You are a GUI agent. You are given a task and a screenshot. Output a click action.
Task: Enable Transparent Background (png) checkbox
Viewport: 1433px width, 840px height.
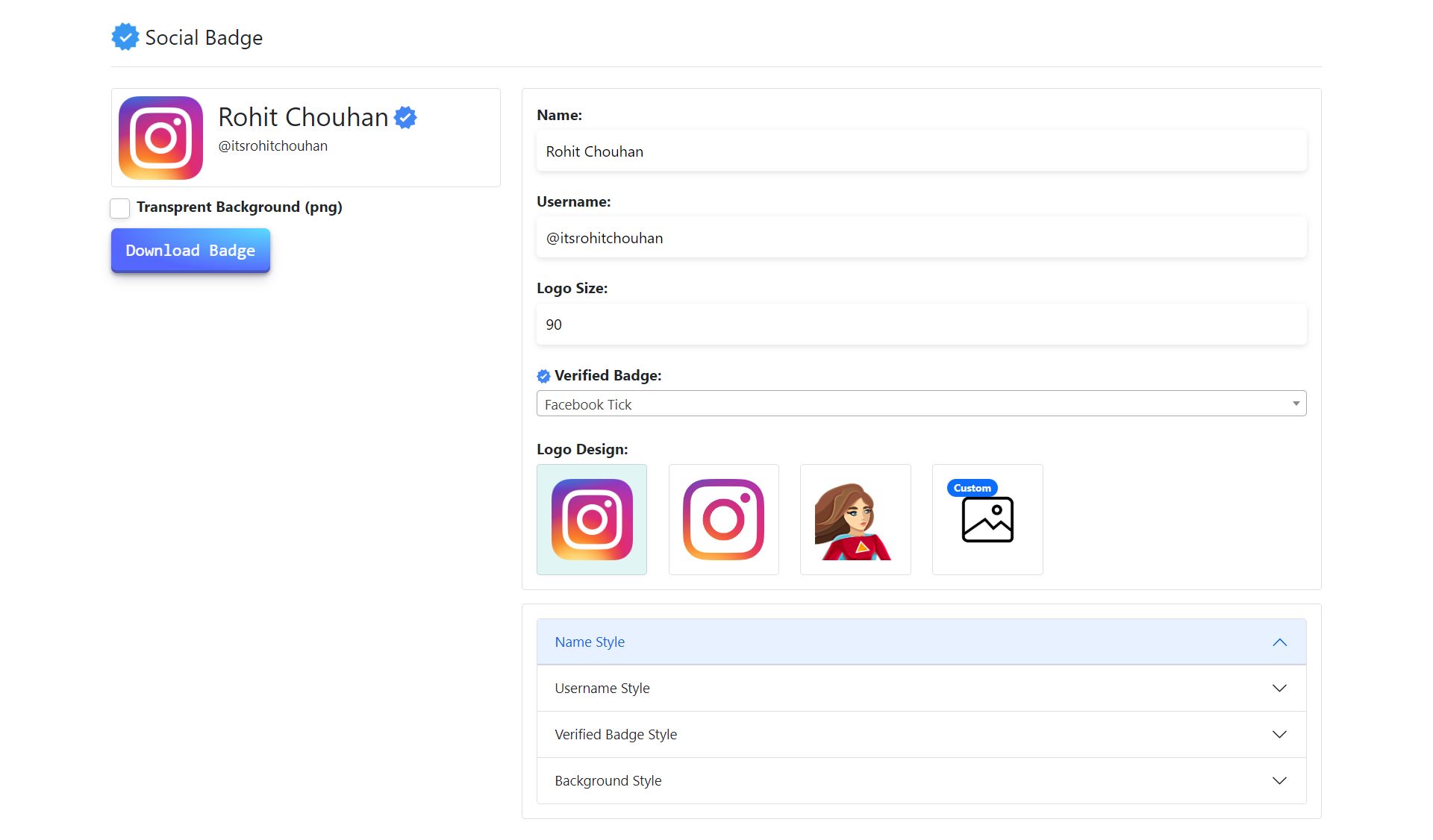[x=120, y=208]
